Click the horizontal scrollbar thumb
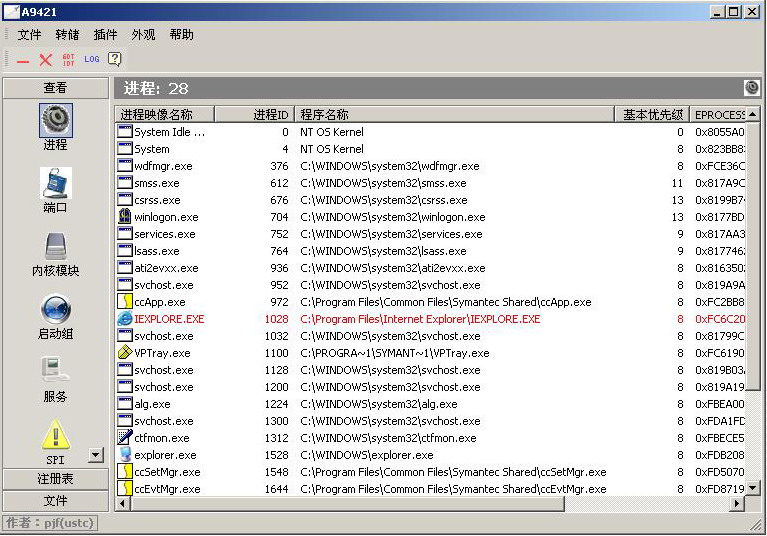This screenshot has height=536, width=767. click(x=347, y=503)
